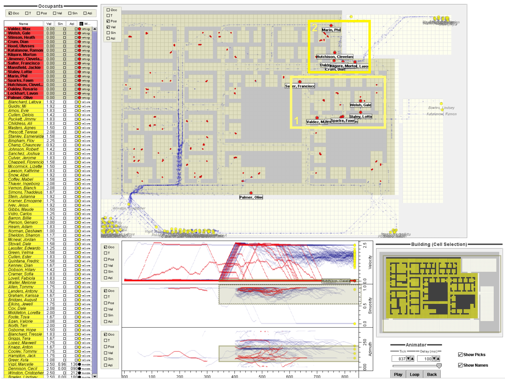Viewport: 506px width, 380px height.
Task: Click the red dot in Kilgore, Morton row
Action: (x=79, y=55)
